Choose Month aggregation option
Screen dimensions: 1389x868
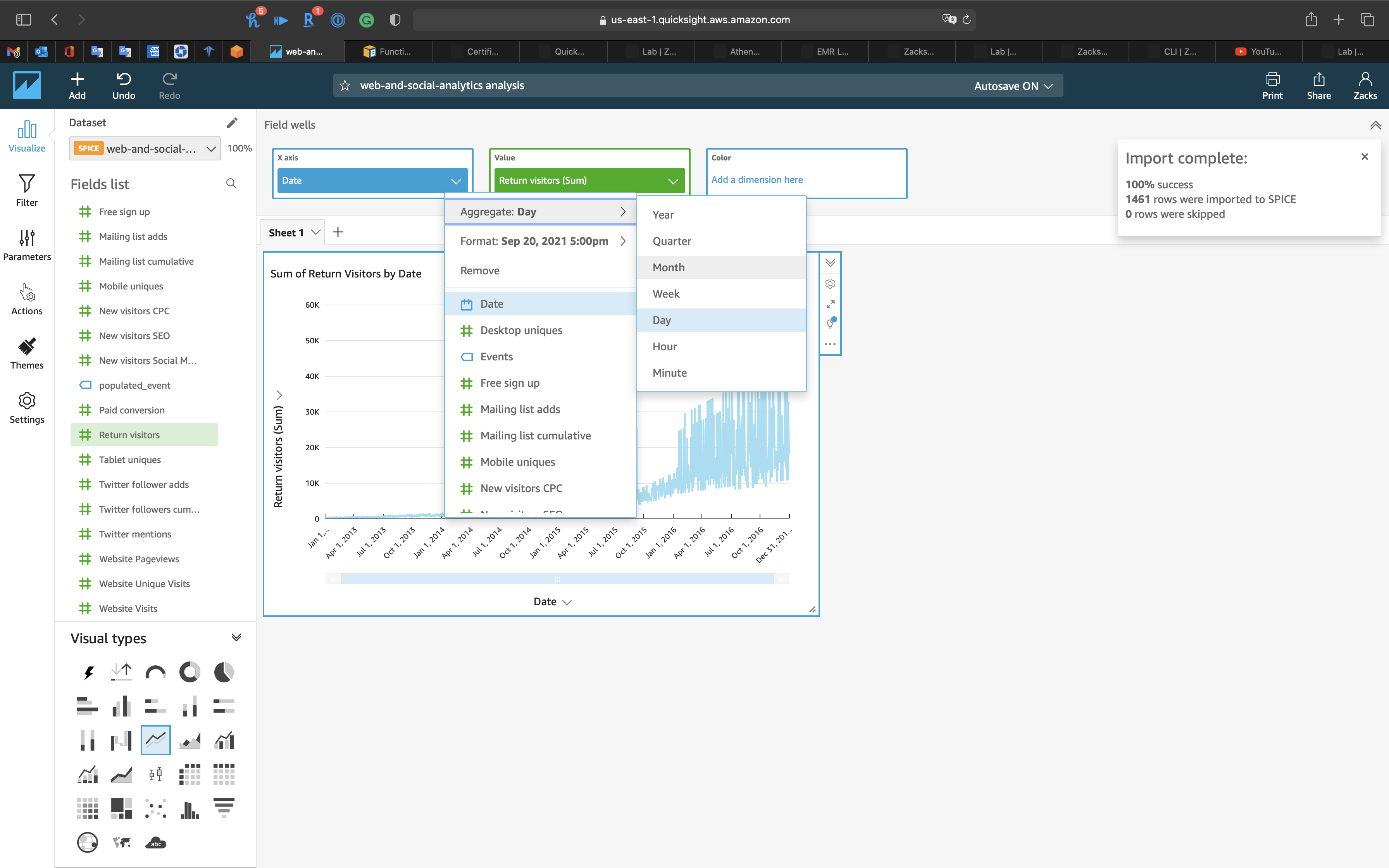click(x=669, y=267)
